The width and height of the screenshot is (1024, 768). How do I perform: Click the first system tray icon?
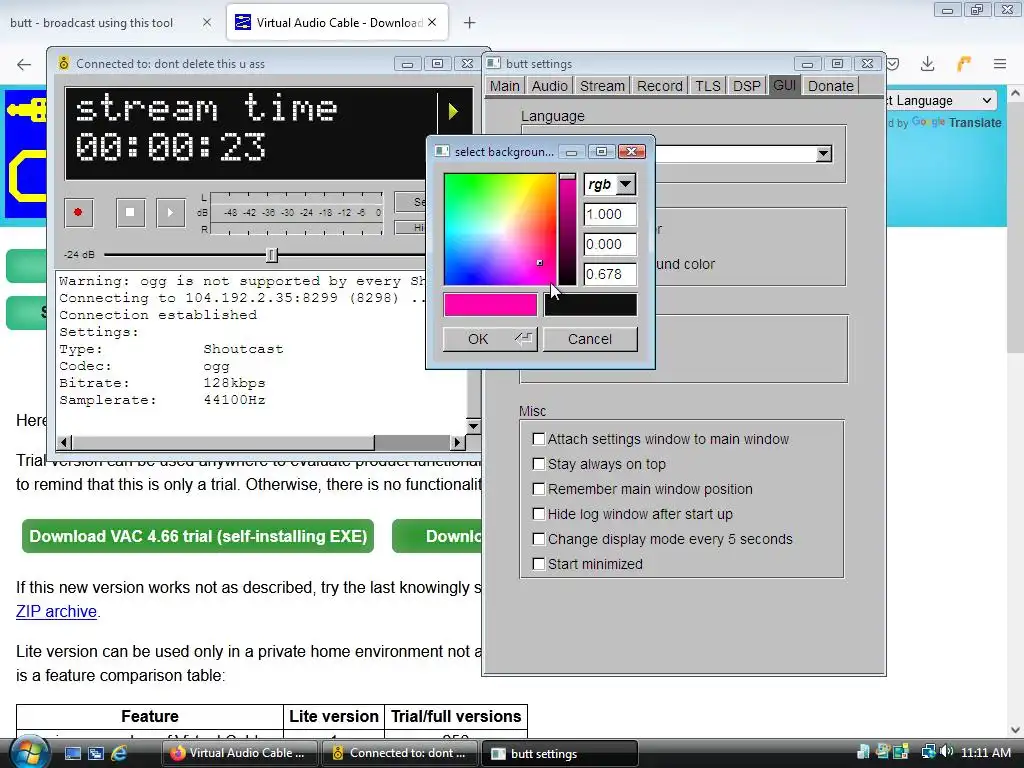[x=863, y=752]
